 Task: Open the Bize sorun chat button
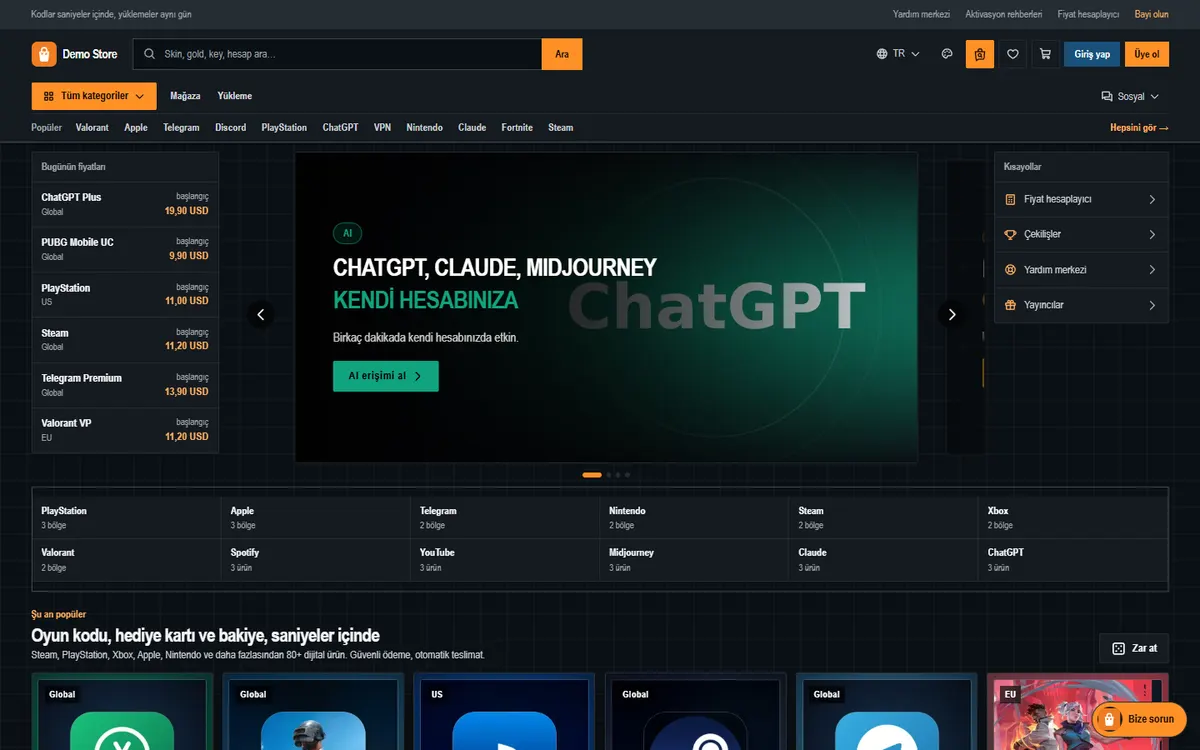click(x=1139, y=719)
